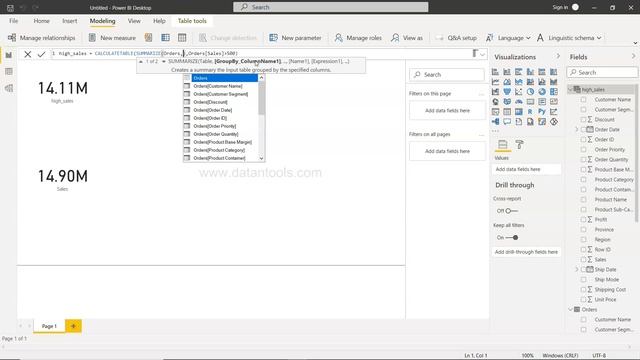The image size is (640, 360).
Task: Open the Help ribbon tab
Action: tap(159, 21)
